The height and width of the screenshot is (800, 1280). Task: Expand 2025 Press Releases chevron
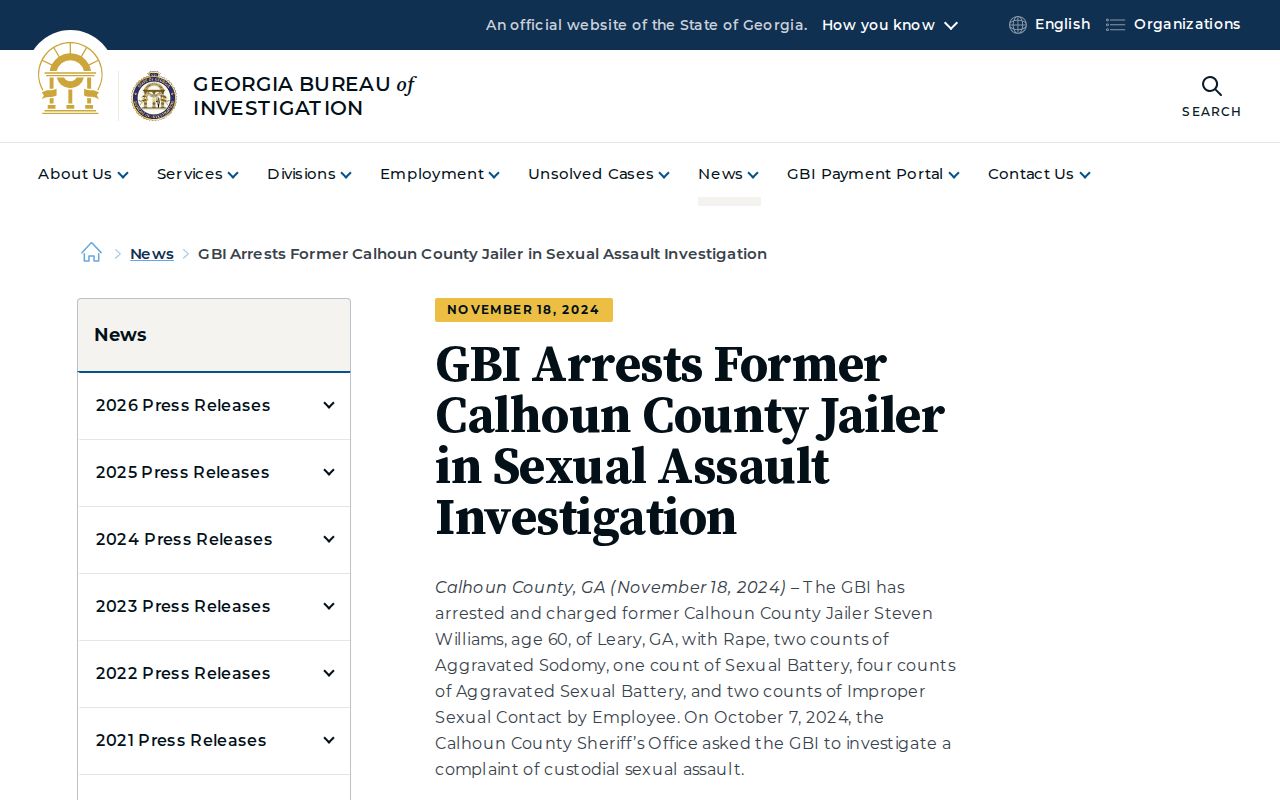point(328,472)
